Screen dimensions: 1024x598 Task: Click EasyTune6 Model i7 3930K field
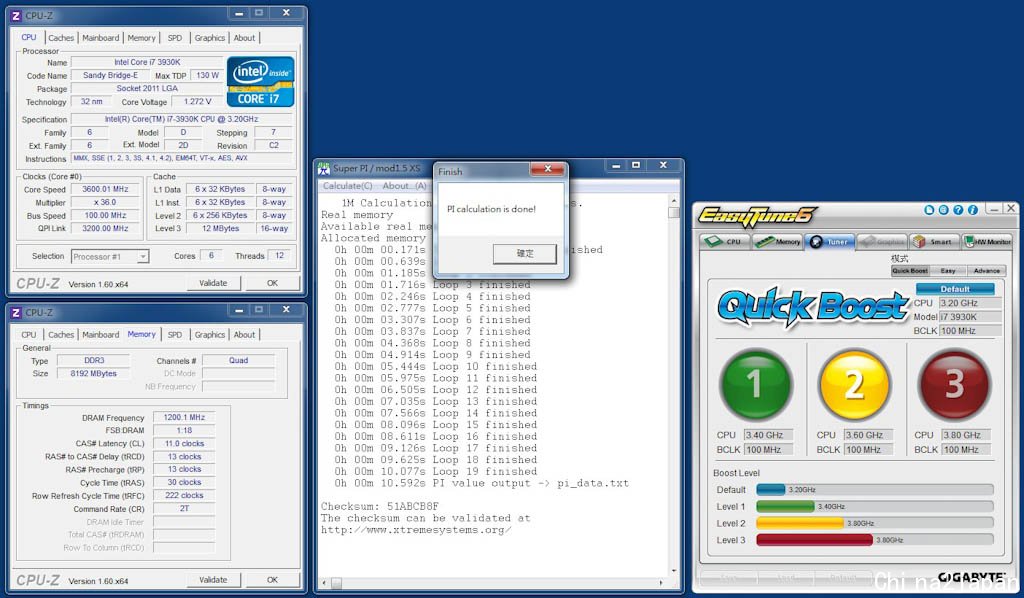970,317
